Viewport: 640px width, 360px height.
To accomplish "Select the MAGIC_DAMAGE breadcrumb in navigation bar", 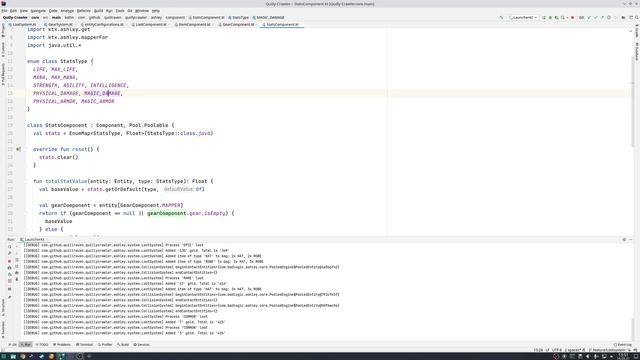I will pyautogui.click(x=268, y=18).
